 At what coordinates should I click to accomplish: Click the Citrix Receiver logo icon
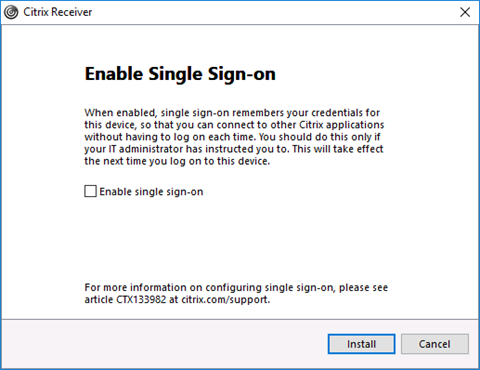tap(11, 12)
